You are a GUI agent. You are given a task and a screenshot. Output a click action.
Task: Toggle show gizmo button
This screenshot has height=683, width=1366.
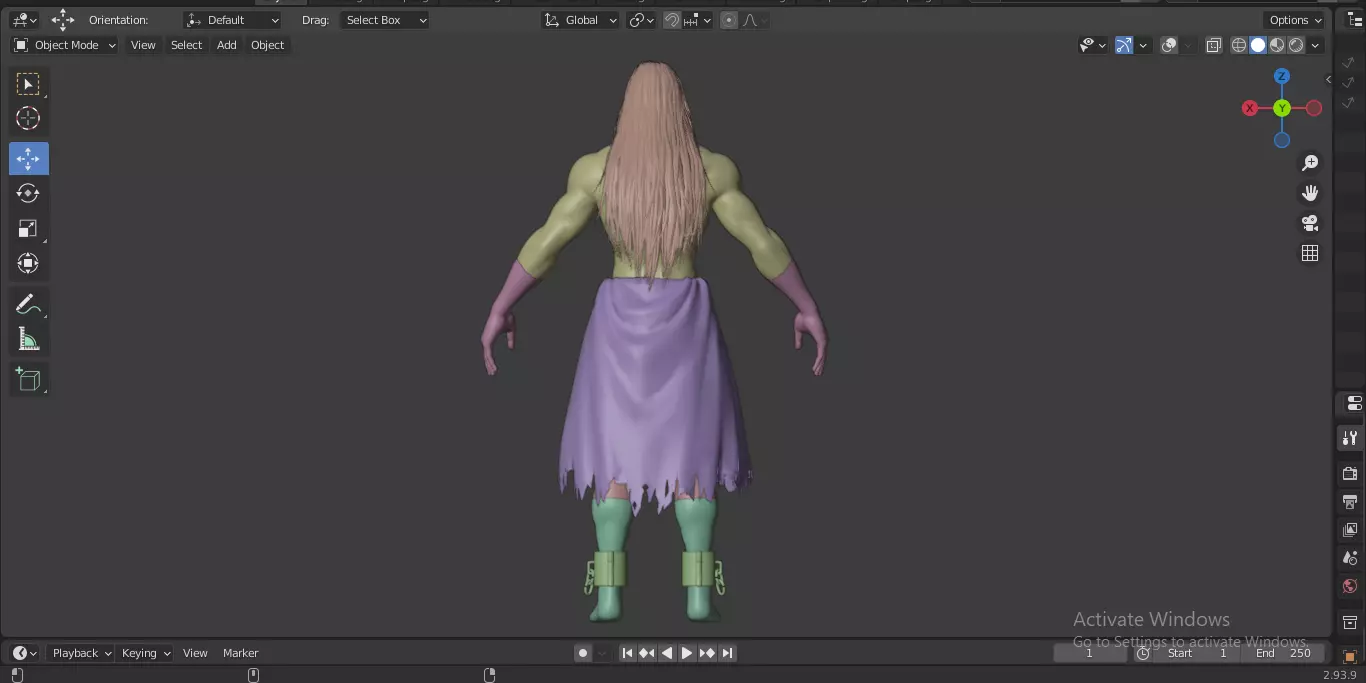point(1124,45)
